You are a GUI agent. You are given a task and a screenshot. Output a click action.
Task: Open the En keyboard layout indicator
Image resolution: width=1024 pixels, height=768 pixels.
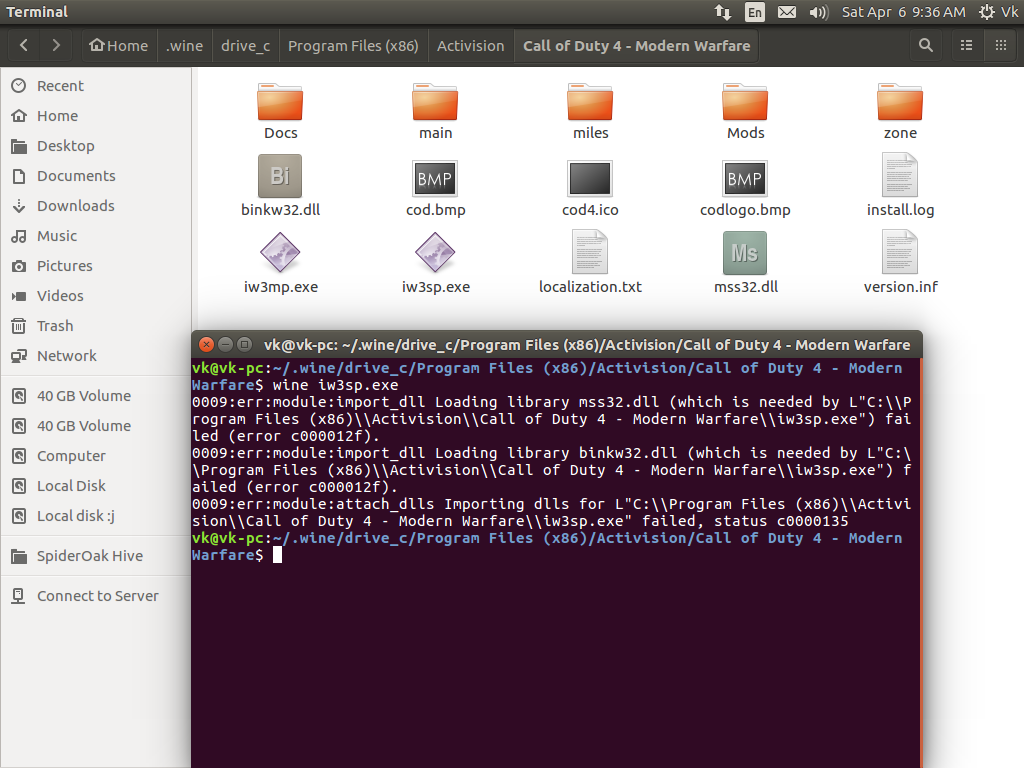coord(754,12)
